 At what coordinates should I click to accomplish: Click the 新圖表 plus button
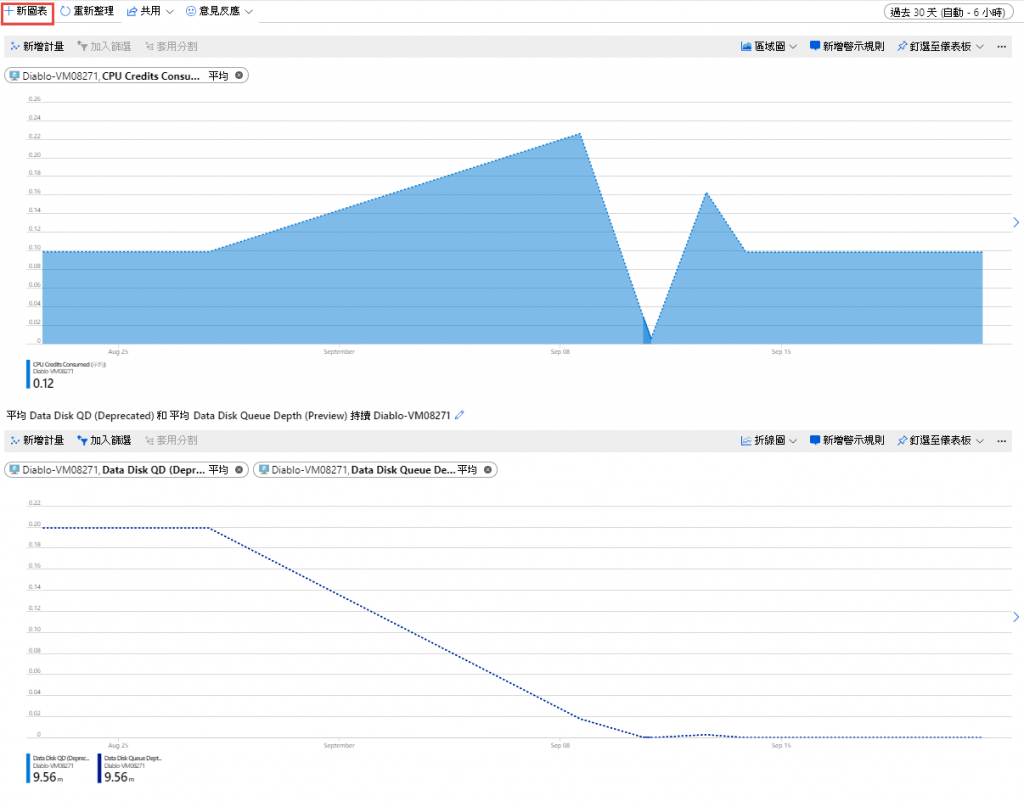[x=27, y=12]
